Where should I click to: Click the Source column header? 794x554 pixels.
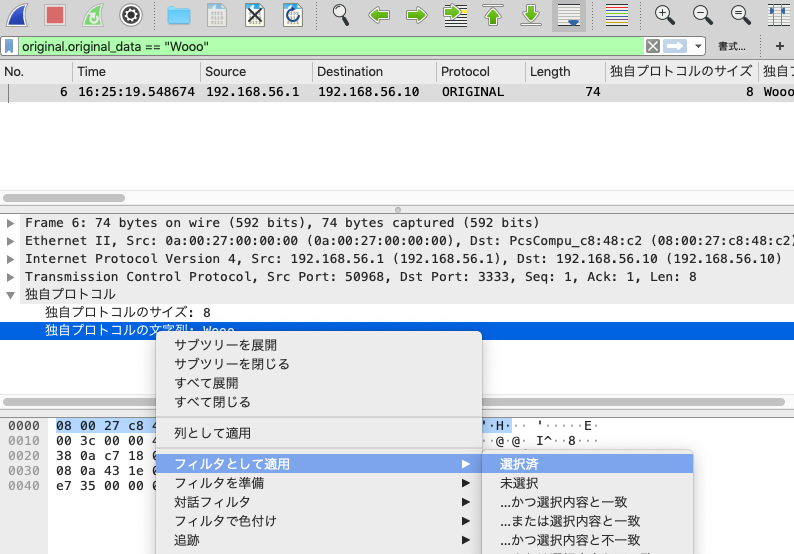(x=225, y=72)
